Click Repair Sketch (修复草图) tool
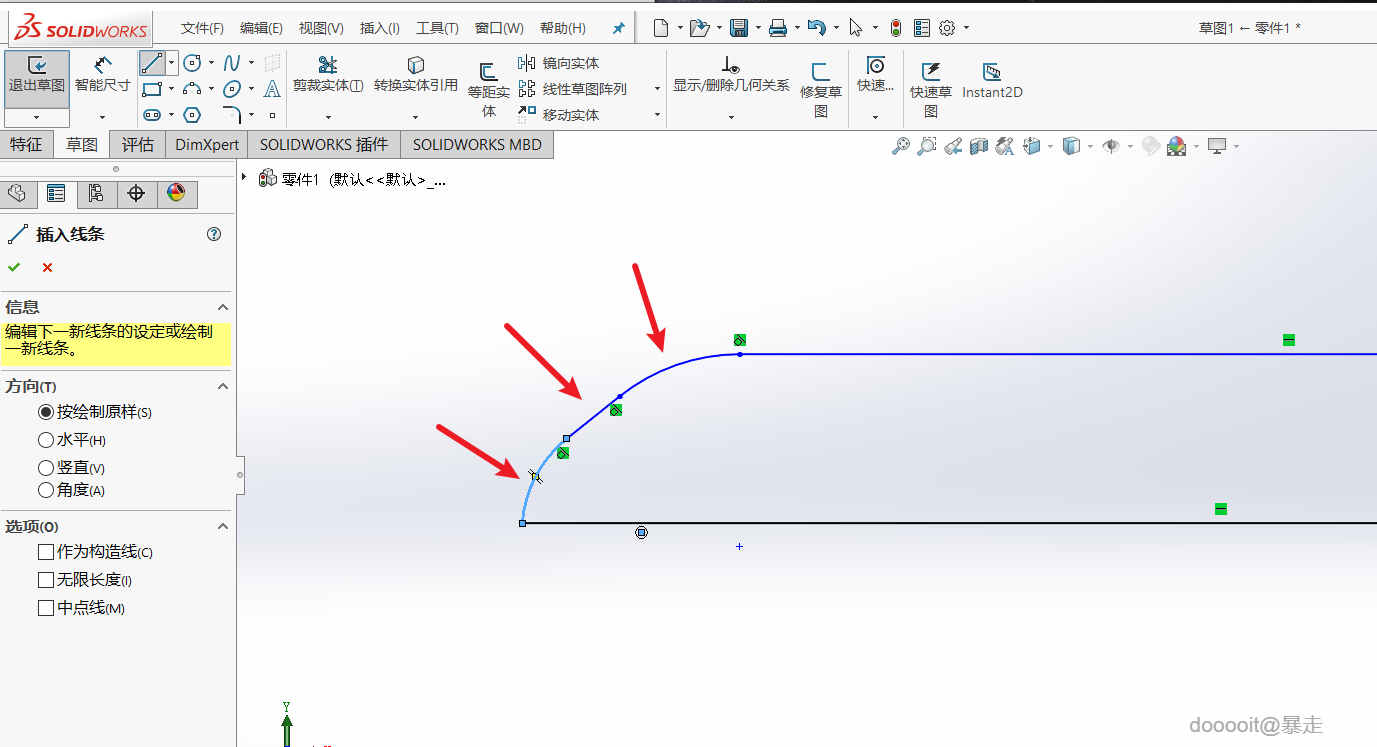Image resolution: width=1377 pixels, height=747 pixels. click(821, 90)
